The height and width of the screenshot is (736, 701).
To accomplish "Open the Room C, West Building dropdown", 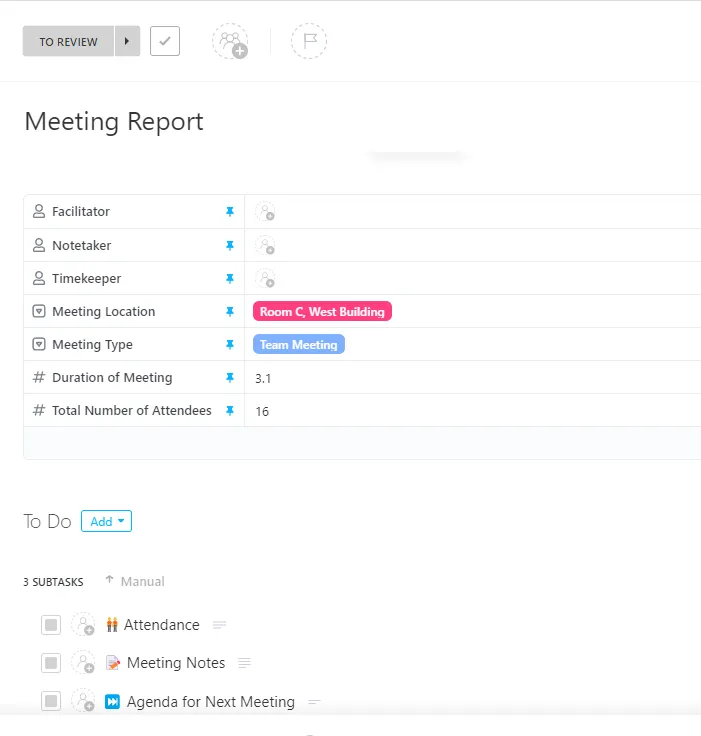I will [x=322, y=311].
